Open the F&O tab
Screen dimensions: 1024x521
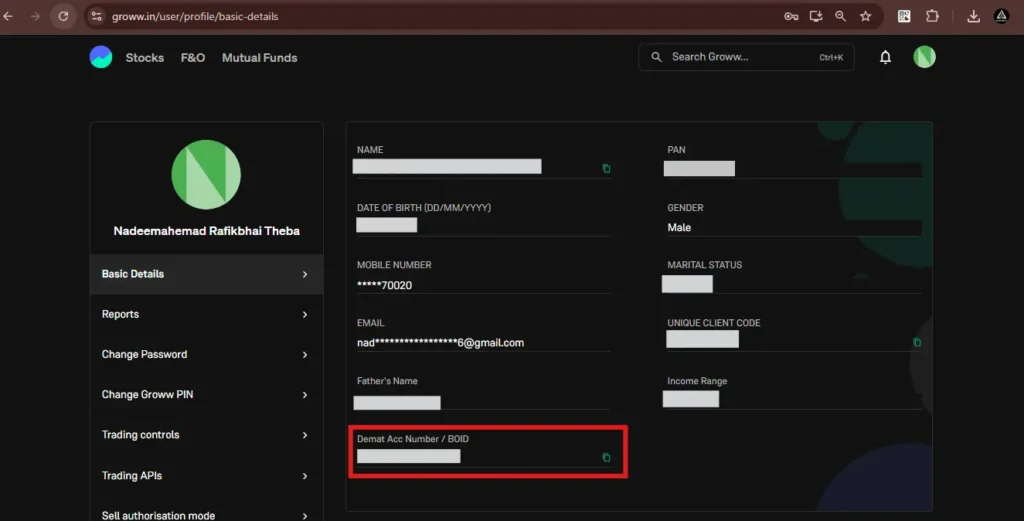click(193, 57)
